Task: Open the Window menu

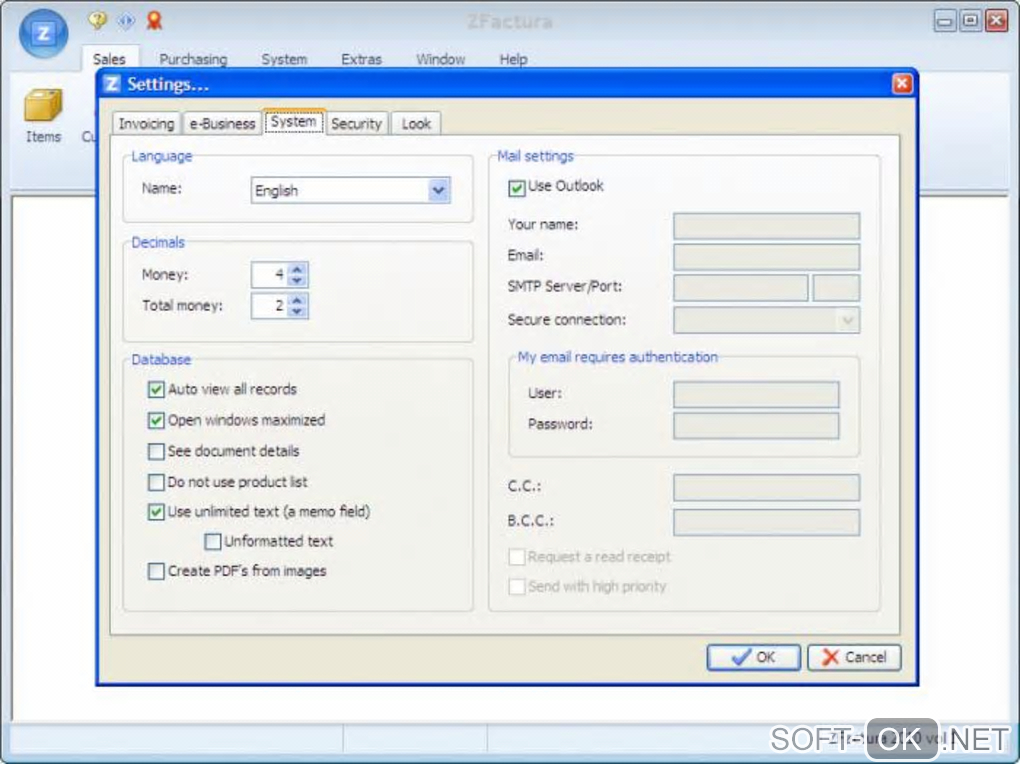Action: click(x=440, y=59)
